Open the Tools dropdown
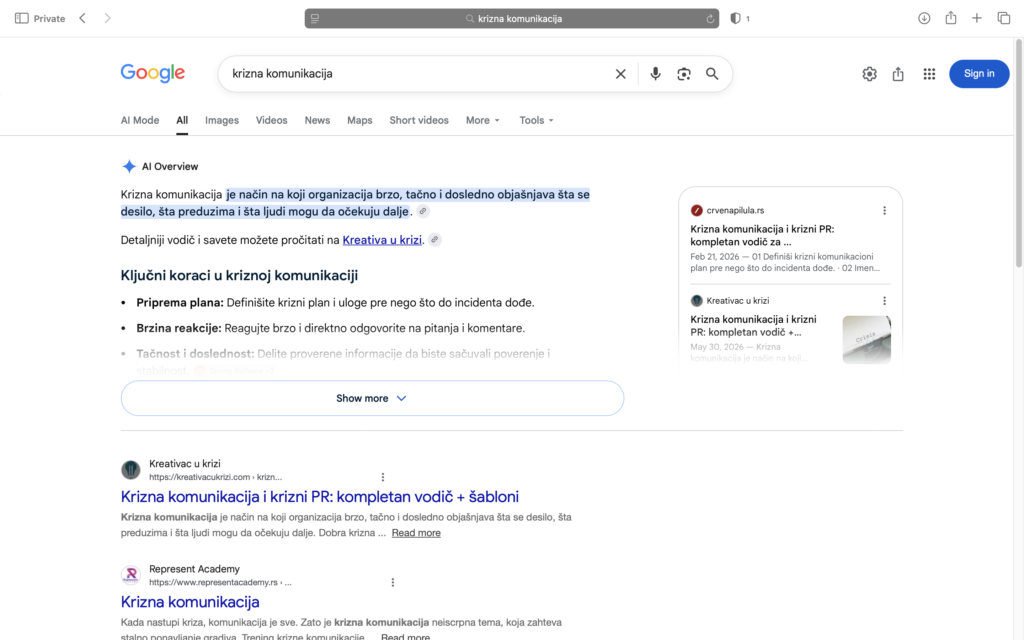Screen dimensions: 1024x640 point(536,120)
